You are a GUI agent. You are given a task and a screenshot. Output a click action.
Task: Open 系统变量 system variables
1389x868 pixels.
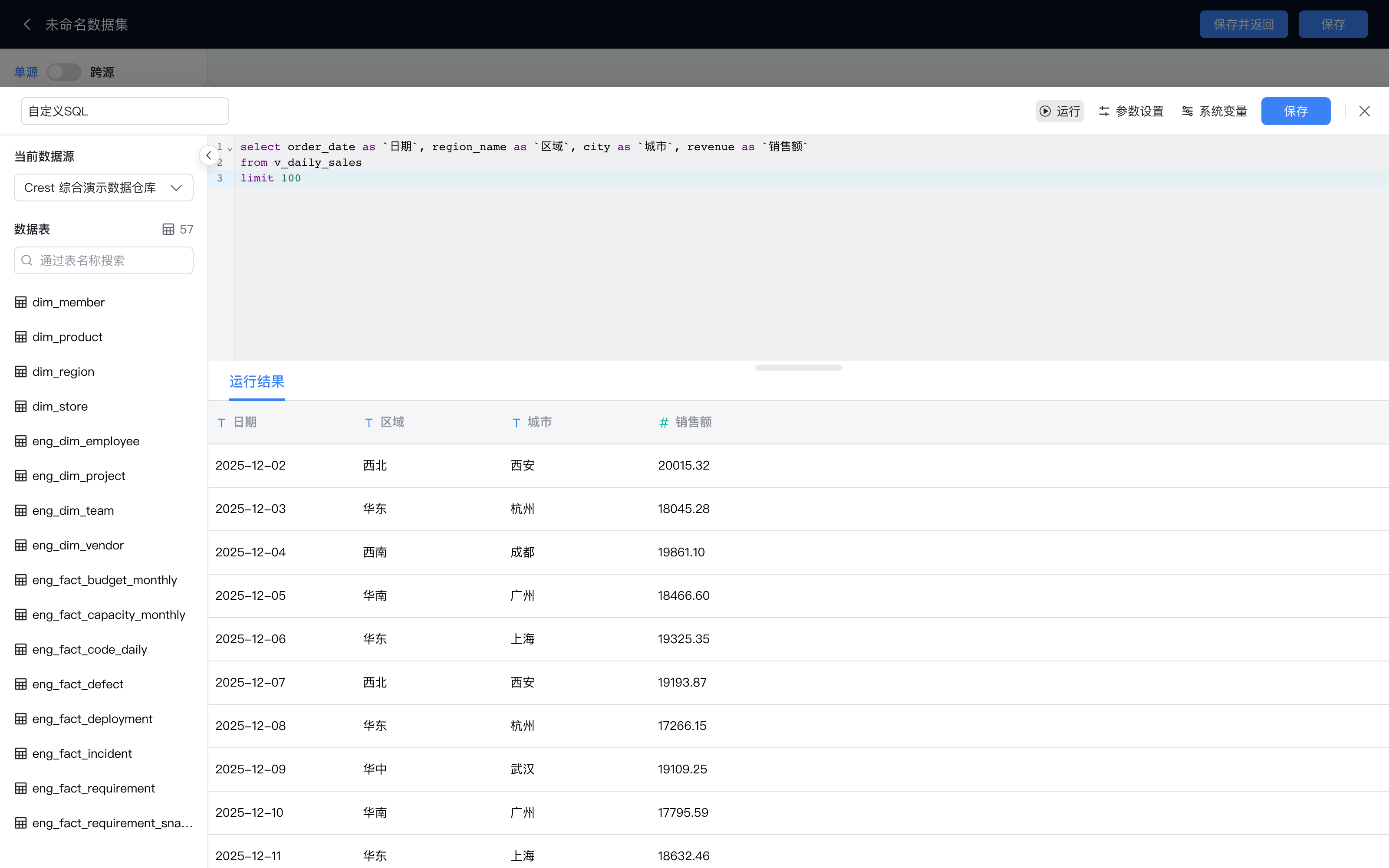(1215, 111)
